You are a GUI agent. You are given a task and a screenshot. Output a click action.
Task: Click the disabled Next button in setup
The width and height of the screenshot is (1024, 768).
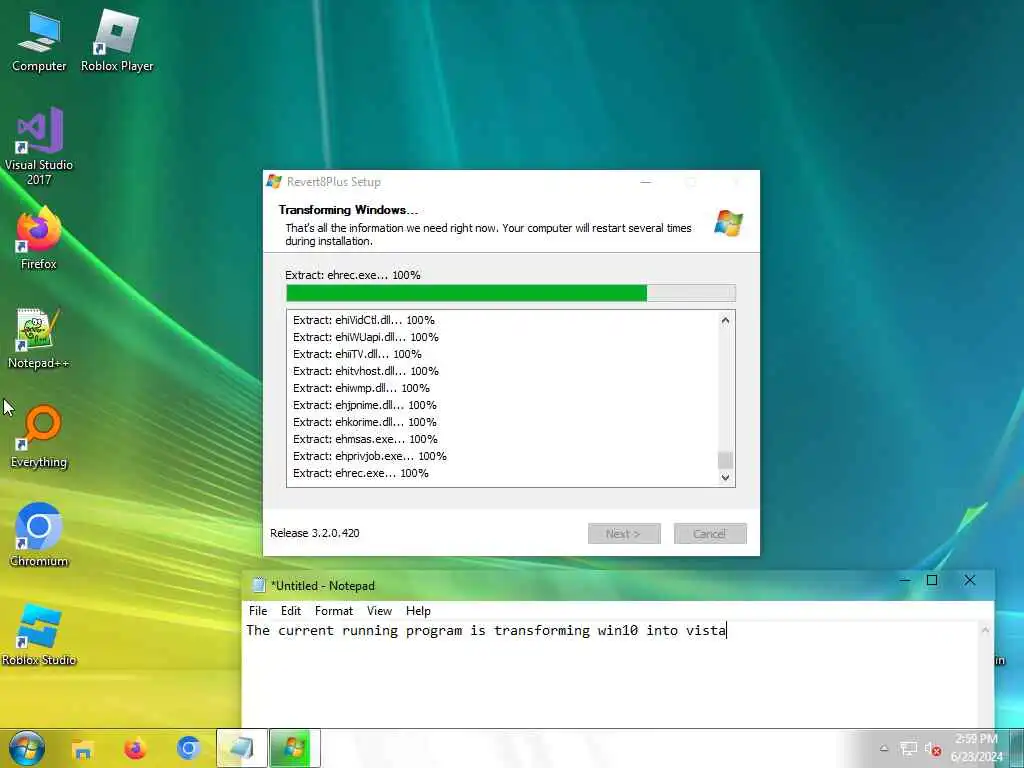pyautogui.click(x=624, y=534)
